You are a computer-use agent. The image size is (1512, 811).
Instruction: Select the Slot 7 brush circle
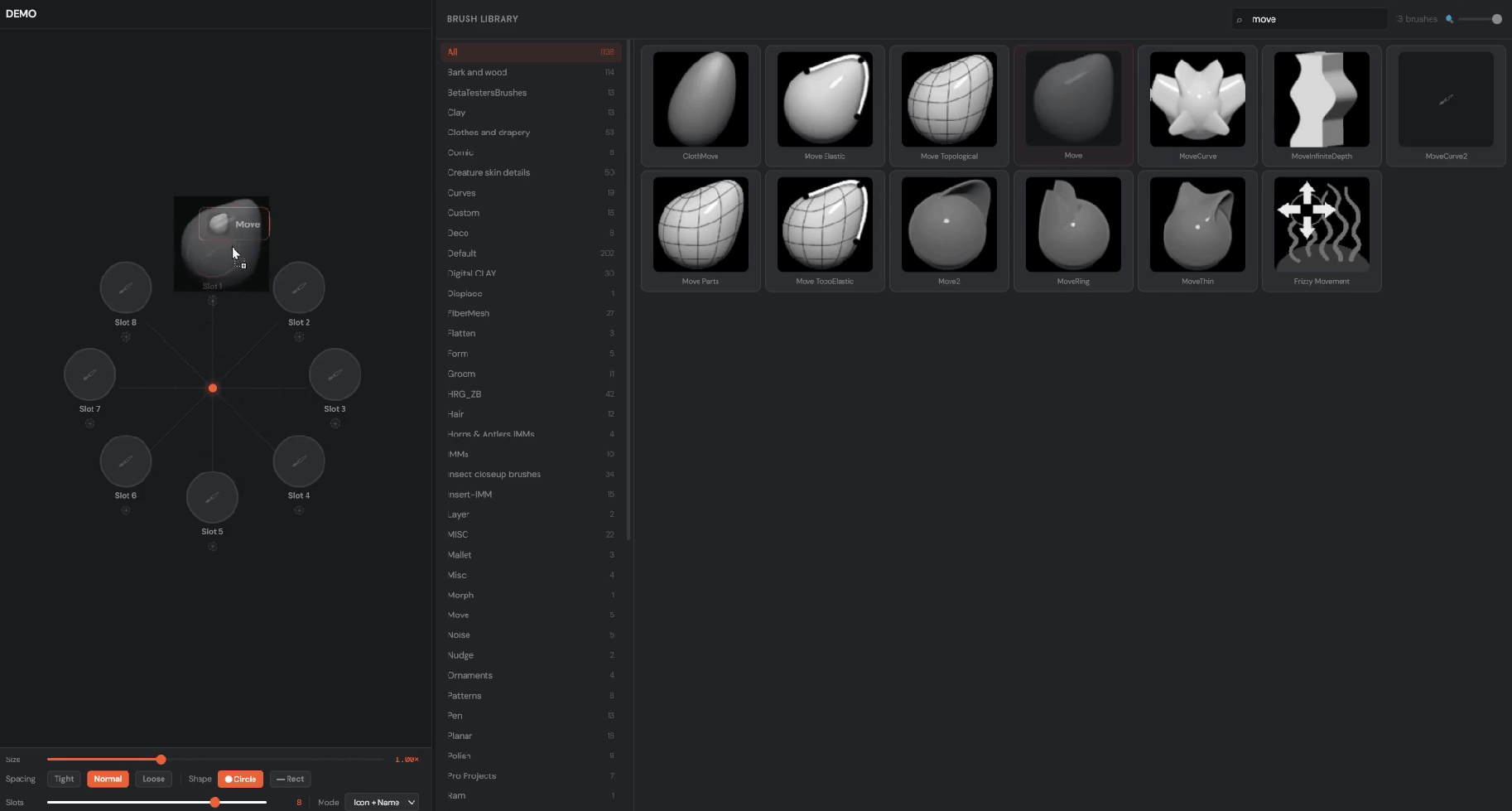(x=89, y=374)
